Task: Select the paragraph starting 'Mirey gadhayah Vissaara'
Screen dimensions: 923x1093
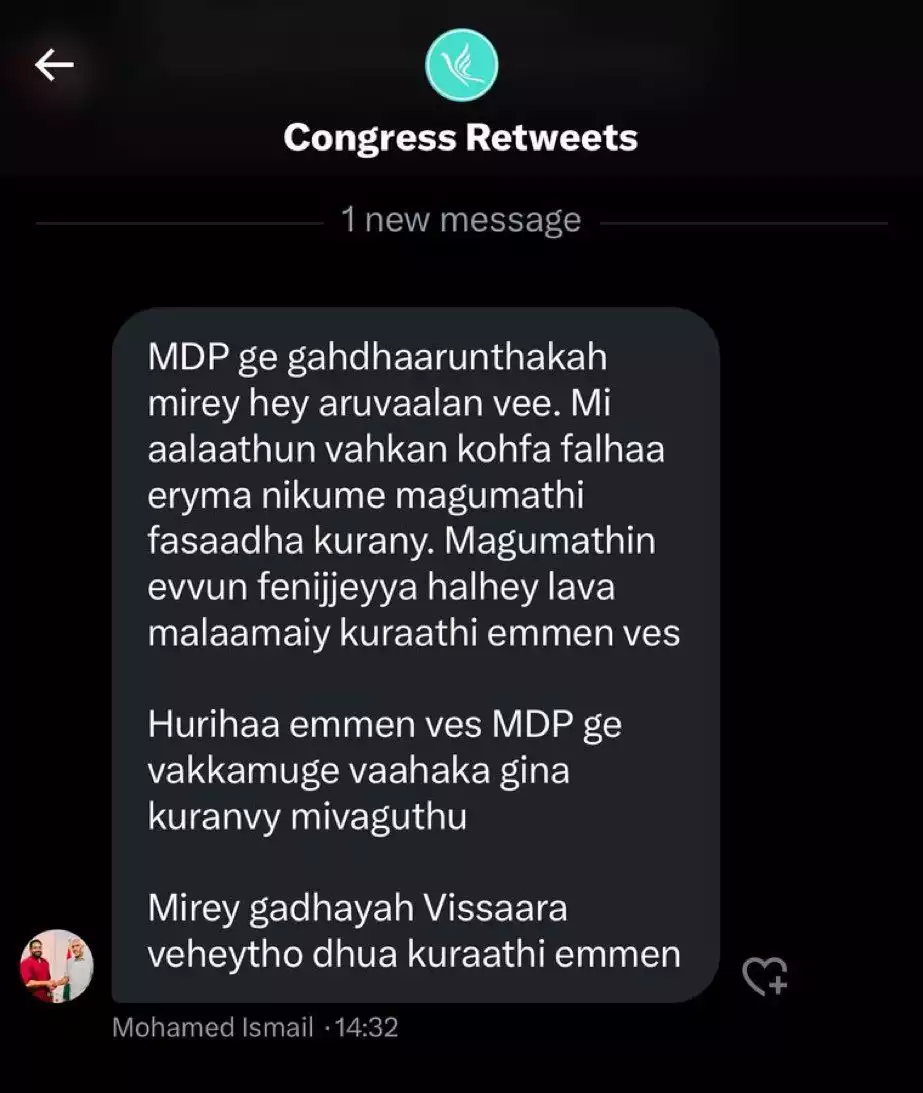Action: 414,931
